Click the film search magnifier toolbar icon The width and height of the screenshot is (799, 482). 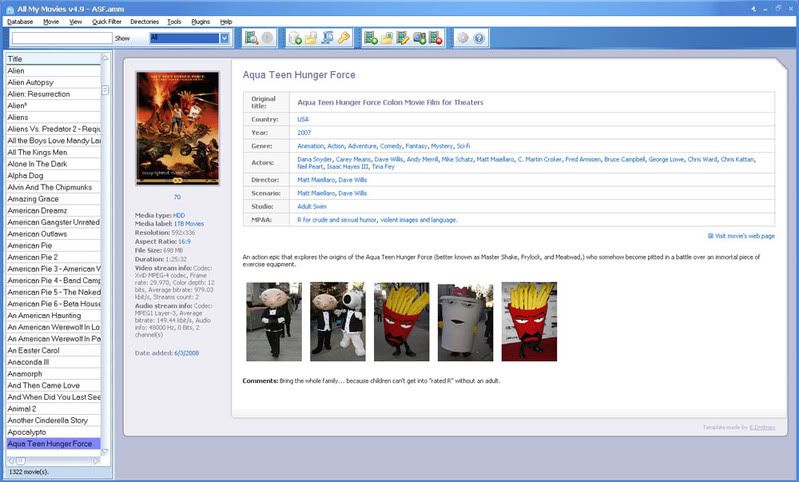251,38
